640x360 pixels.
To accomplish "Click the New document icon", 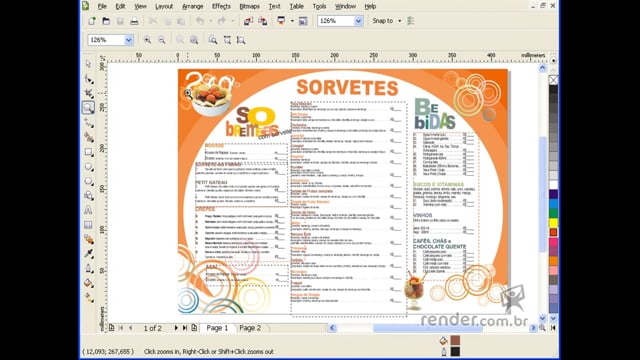I will point(92,21).
